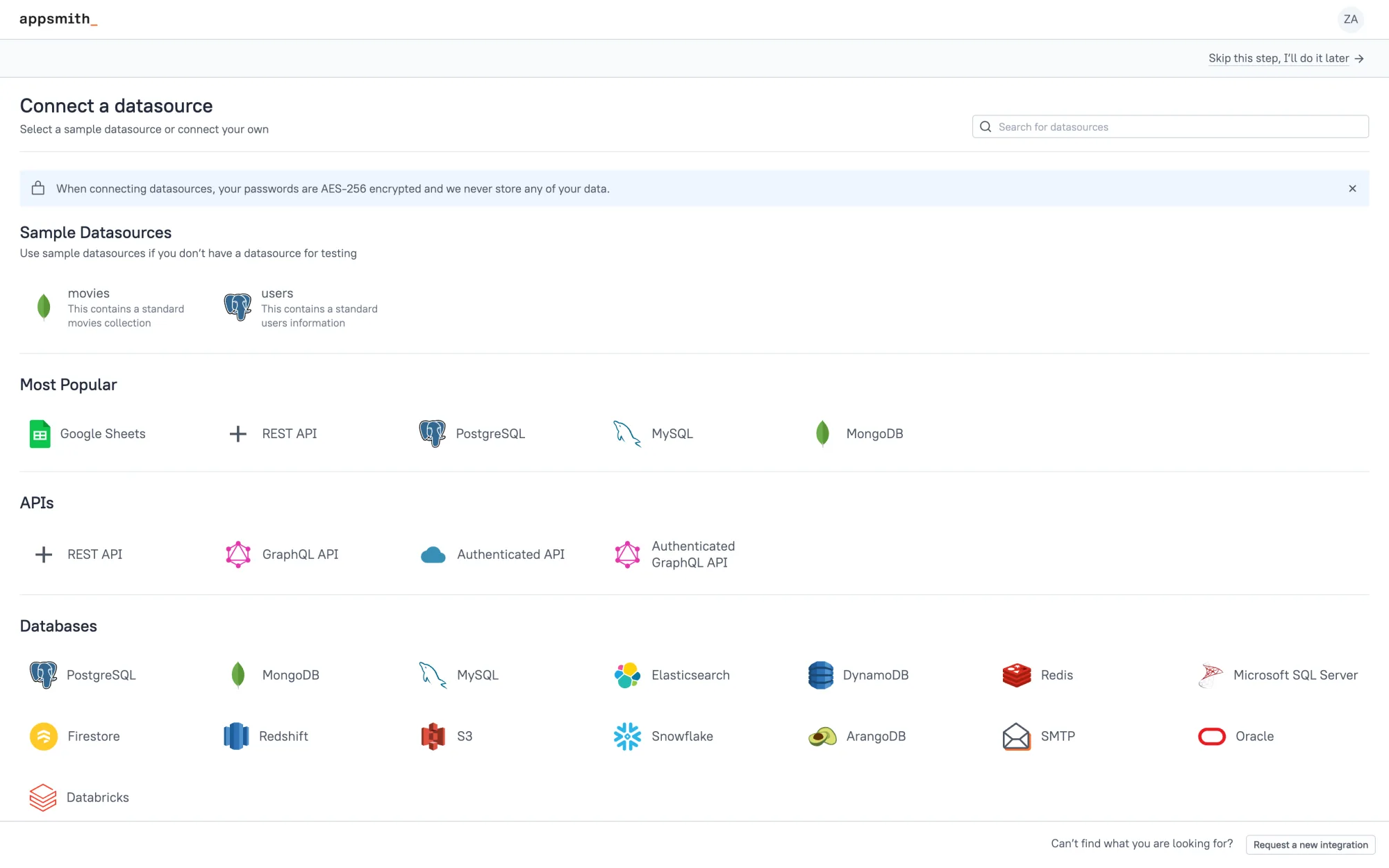Click the MongoDB icon in Databases section

(238, 675)
